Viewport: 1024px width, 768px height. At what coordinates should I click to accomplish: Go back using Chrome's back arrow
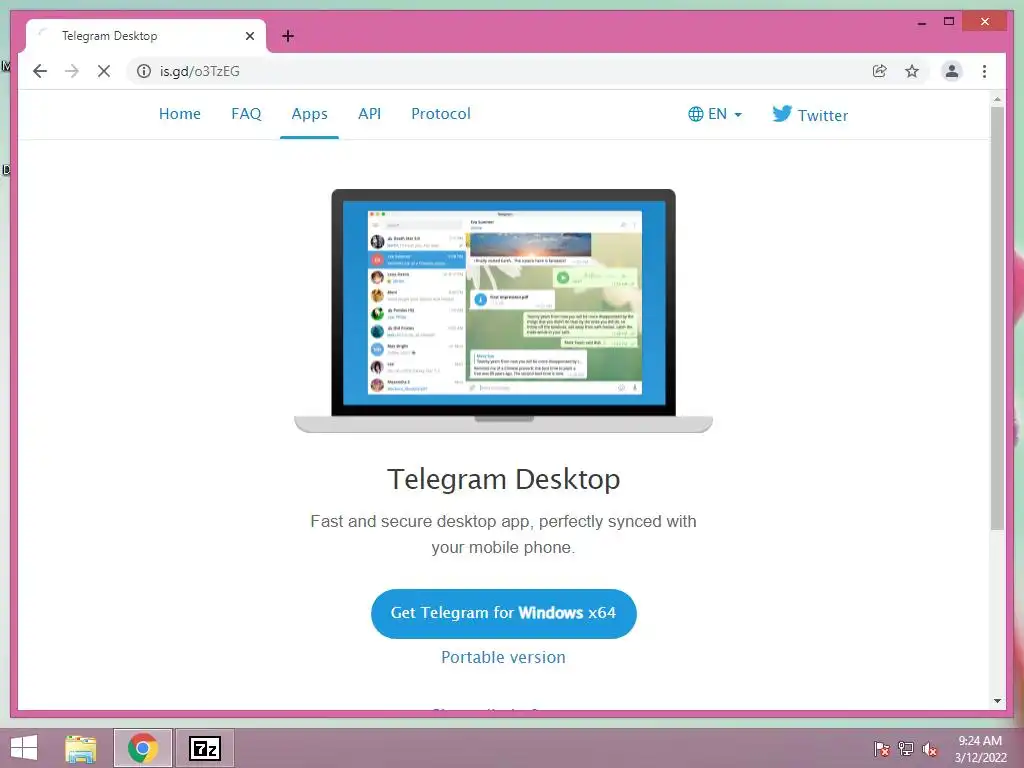[40, 71]
